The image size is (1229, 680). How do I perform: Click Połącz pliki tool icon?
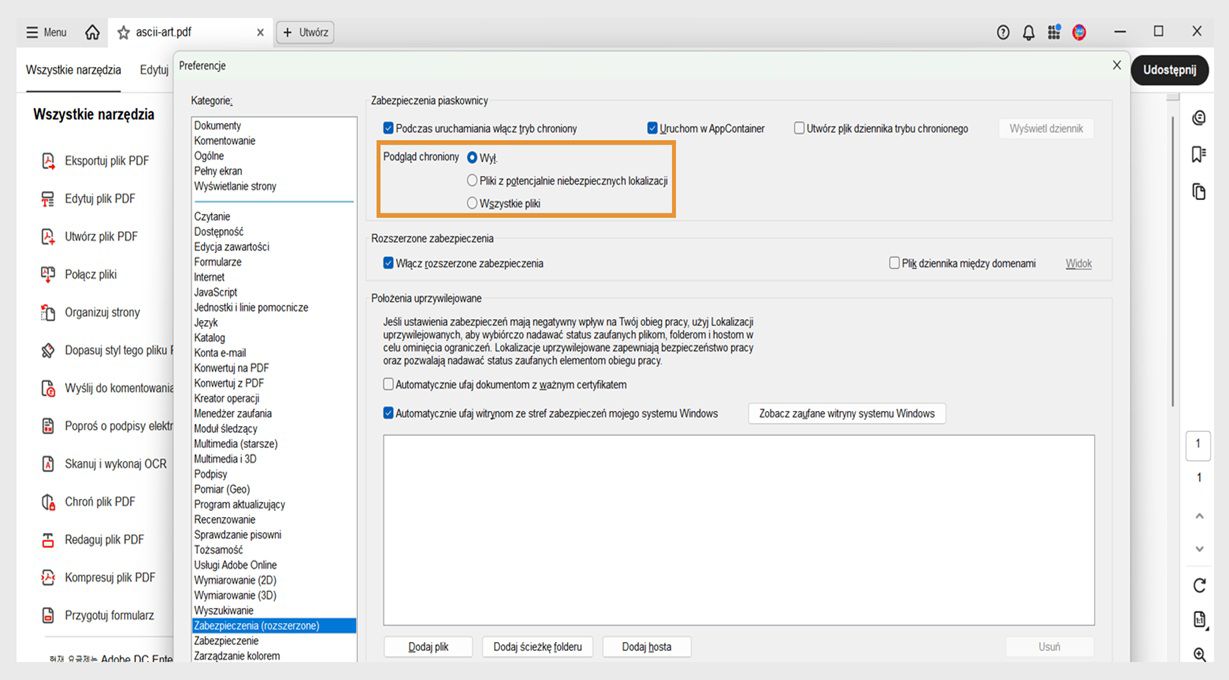47,274
